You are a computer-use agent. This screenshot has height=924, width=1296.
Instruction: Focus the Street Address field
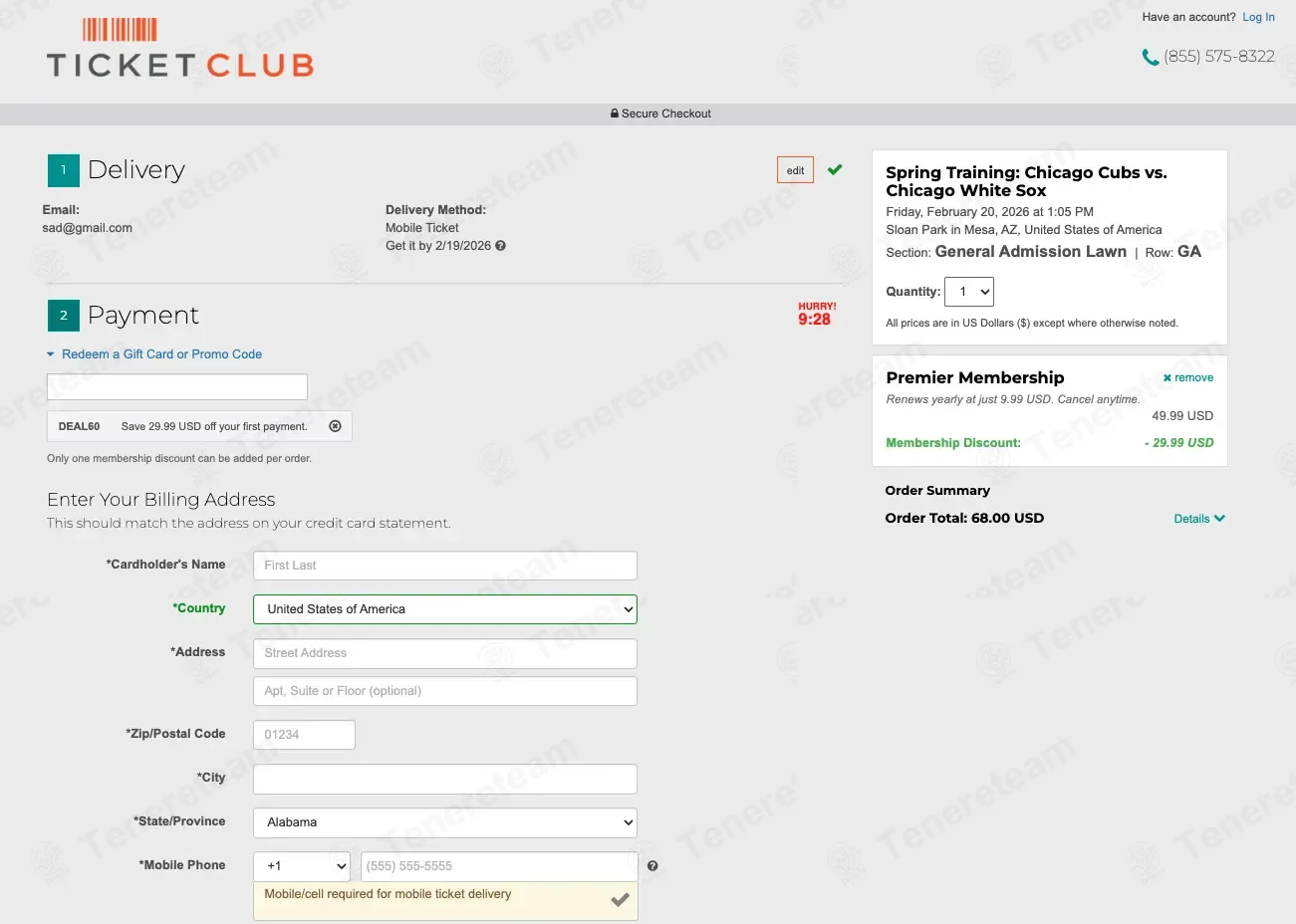pos(444,653)
